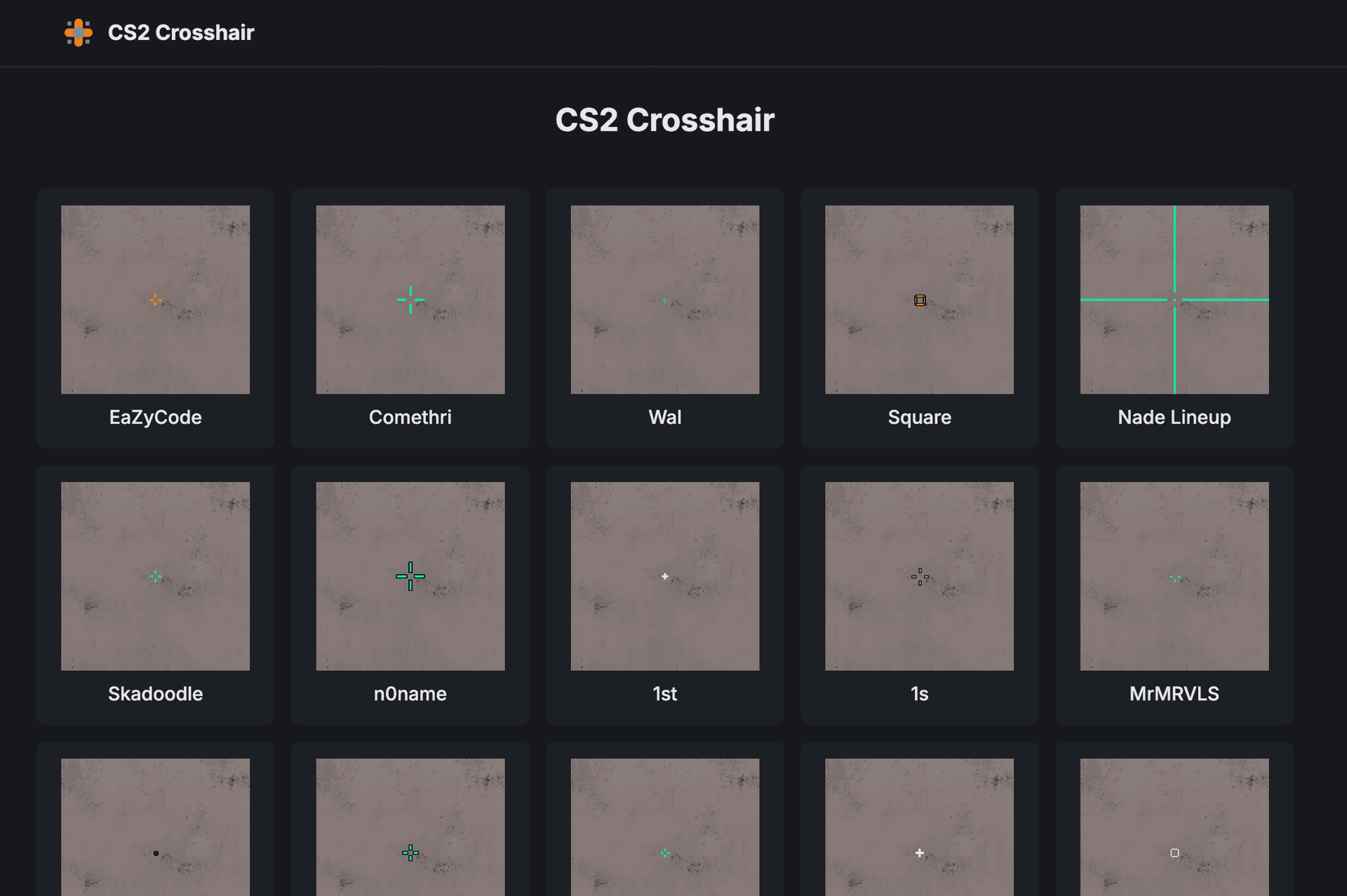Click the Wal crosshair name
The height and width of the screenshot is (896, 1347).
[x=665, y=417]
